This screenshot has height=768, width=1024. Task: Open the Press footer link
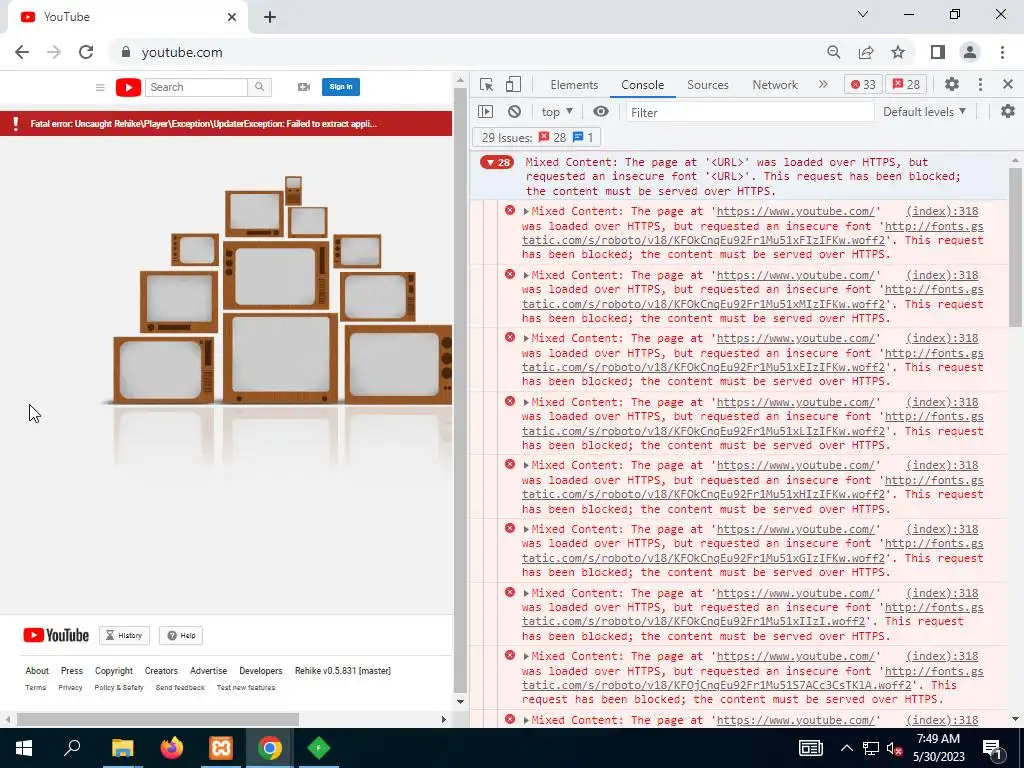72,671
